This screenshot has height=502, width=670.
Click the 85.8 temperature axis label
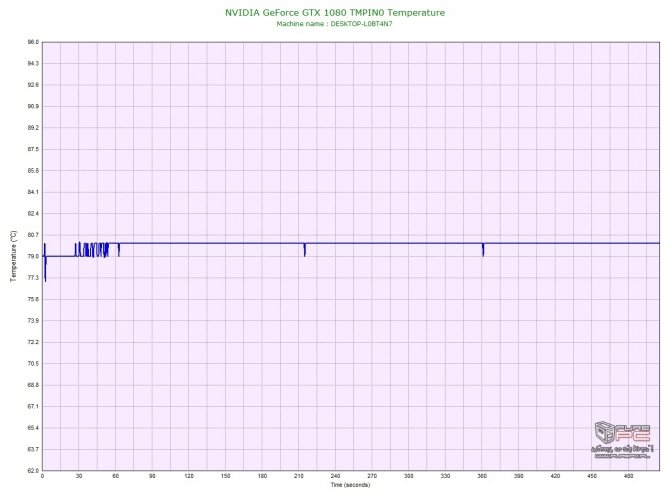coord(33,170)
